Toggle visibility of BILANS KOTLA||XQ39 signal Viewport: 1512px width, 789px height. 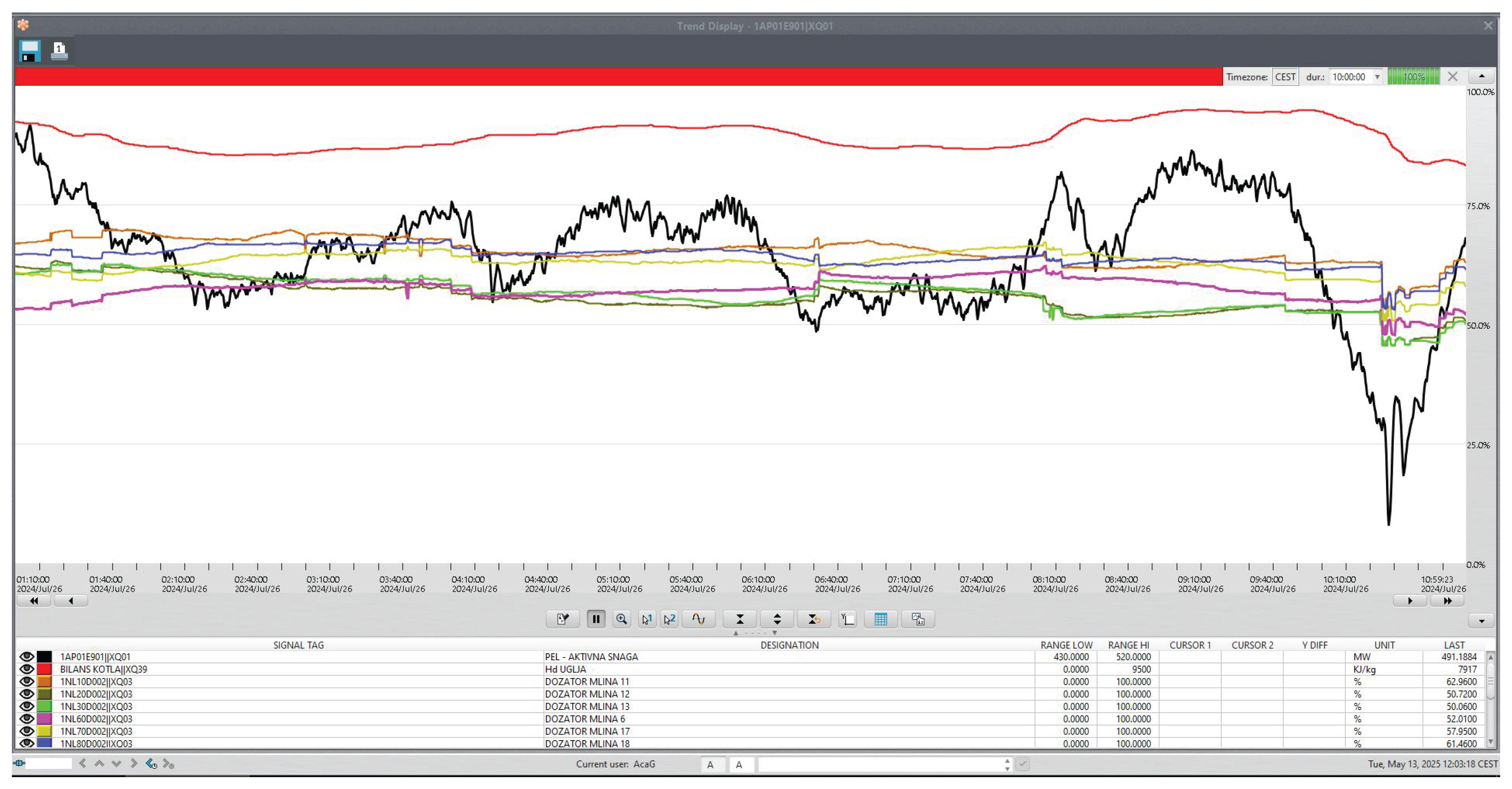pyautogui.click(x=26, y=668)
